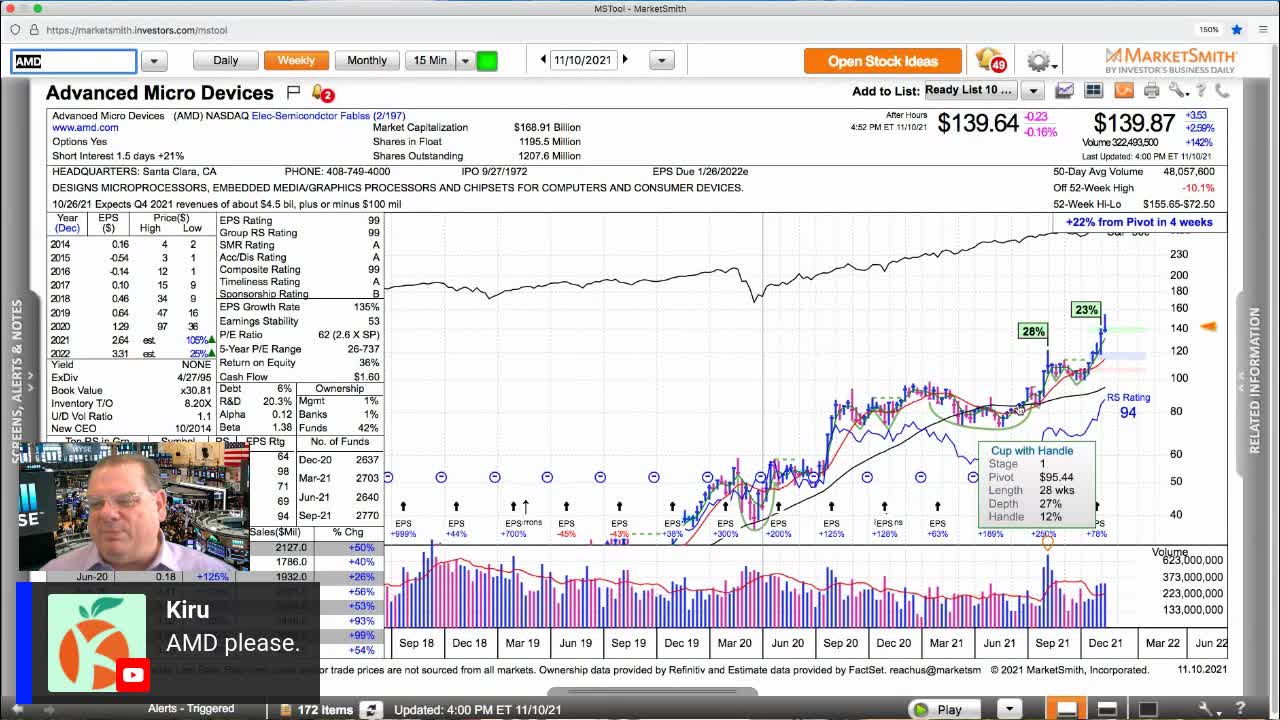The width and height of the screenshot is (1280, 720).
Task: Switch to the Weekly chart tab
Action: click(x=296, y=61)
